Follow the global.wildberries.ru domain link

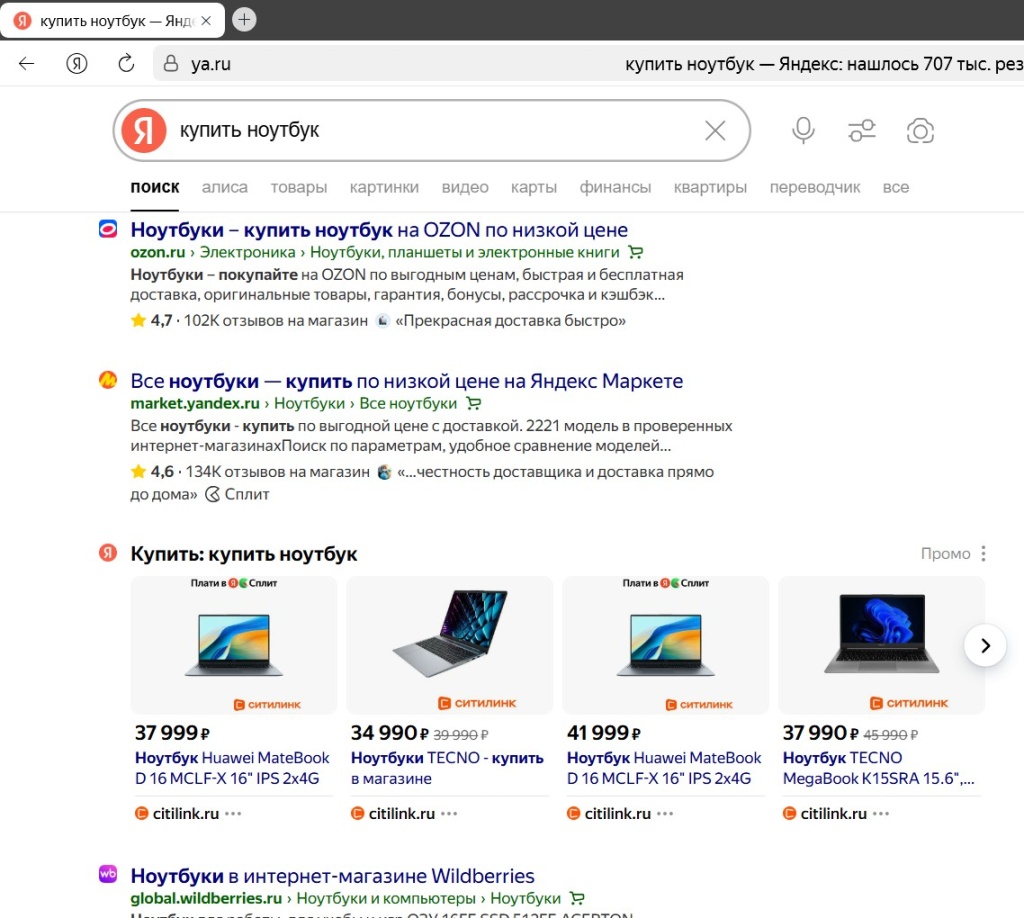click(206, 898)
